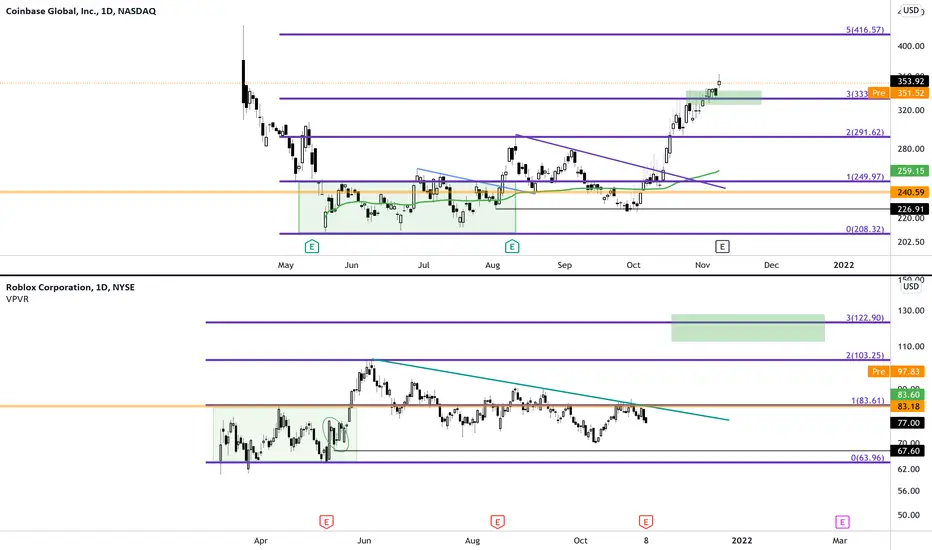Screen dimensions: 932x550
Task: Click the 280.00 price axis label
Action: 910,149
